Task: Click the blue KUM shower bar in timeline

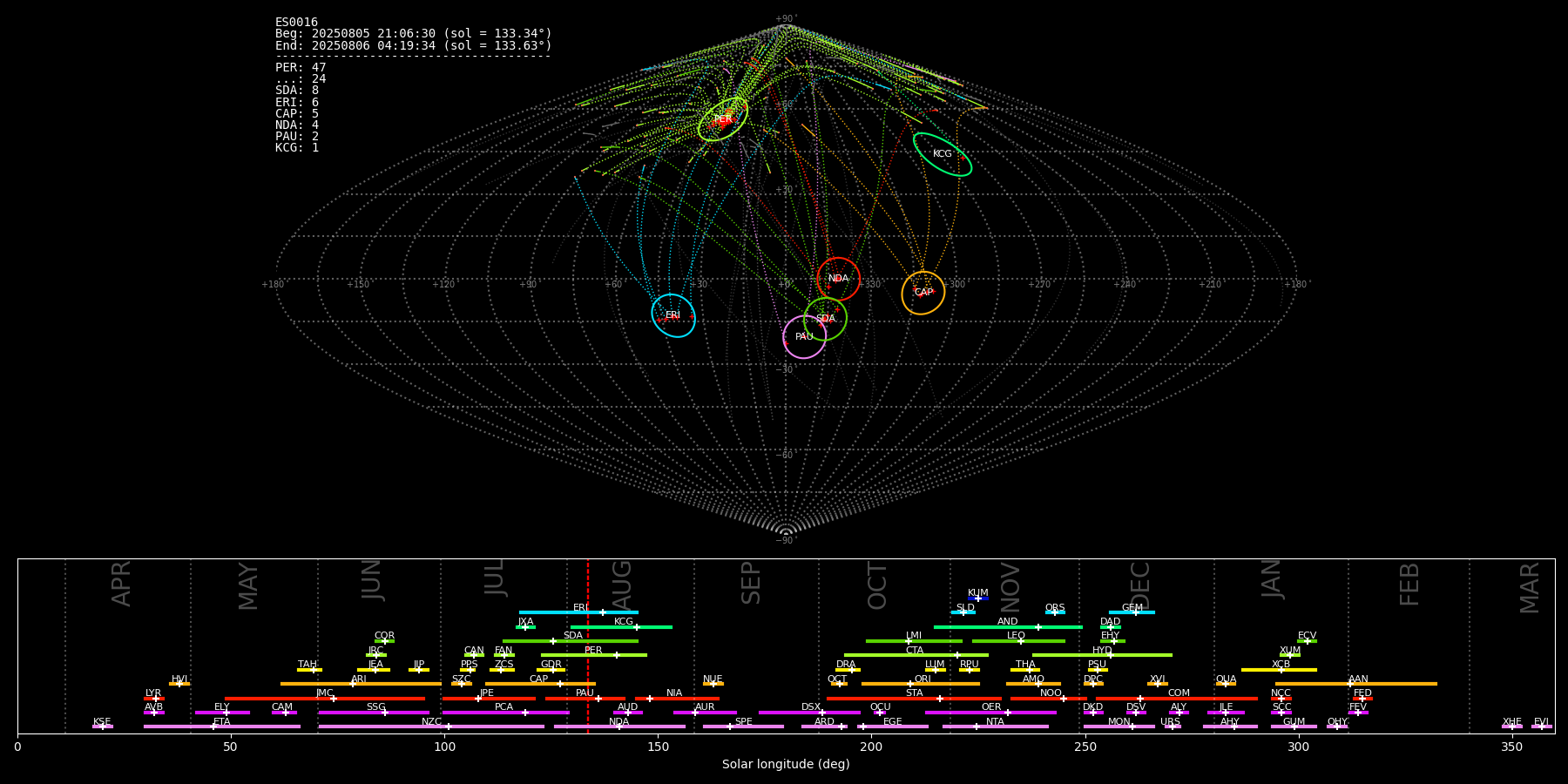Action: (x=978, y=598)
